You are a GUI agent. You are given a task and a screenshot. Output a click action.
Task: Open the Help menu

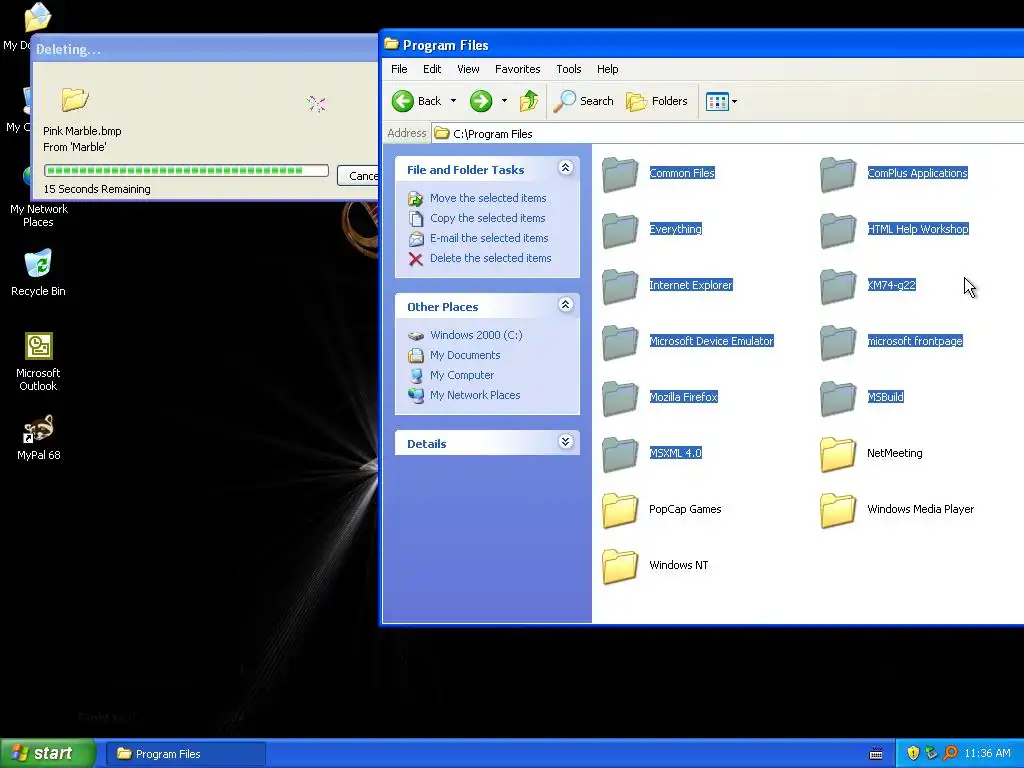607,69
